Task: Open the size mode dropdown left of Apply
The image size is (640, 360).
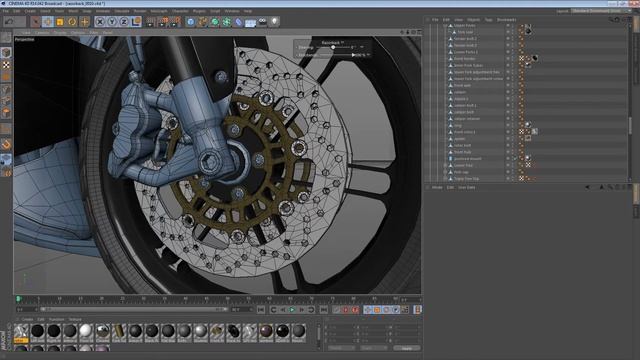Action: coord(373,348)
